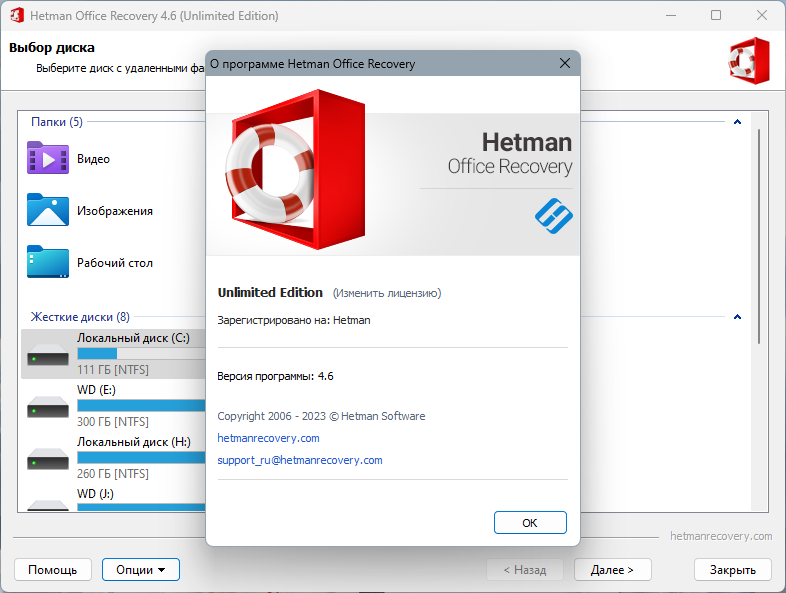786x593 pixels.
Task: Select the WD (J:) drive label
Action: 95,494
